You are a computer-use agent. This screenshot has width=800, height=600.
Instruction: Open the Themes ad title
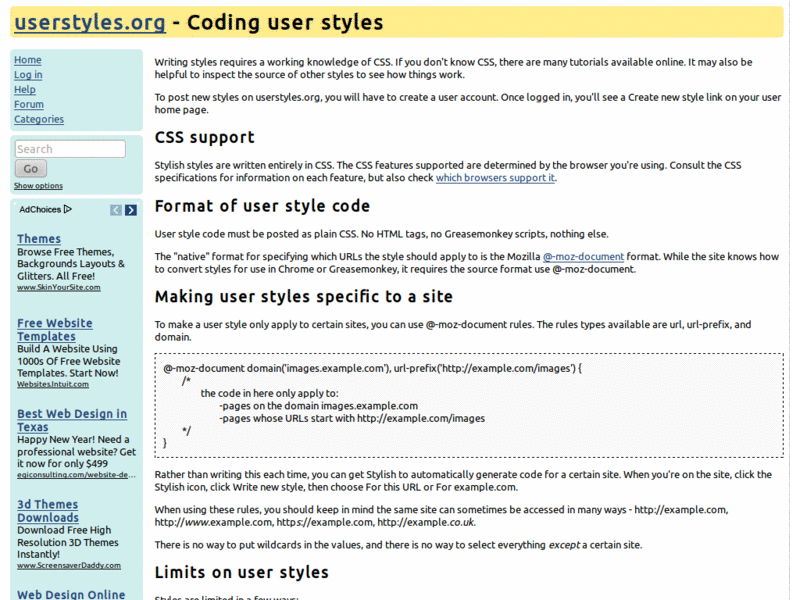[39, 239]
